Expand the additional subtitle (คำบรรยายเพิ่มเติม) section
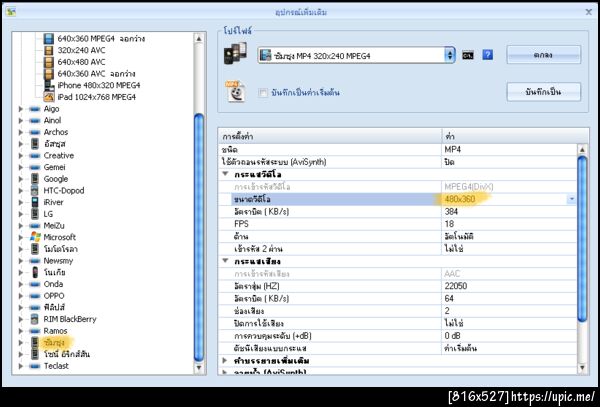 [x=225, y=360]
